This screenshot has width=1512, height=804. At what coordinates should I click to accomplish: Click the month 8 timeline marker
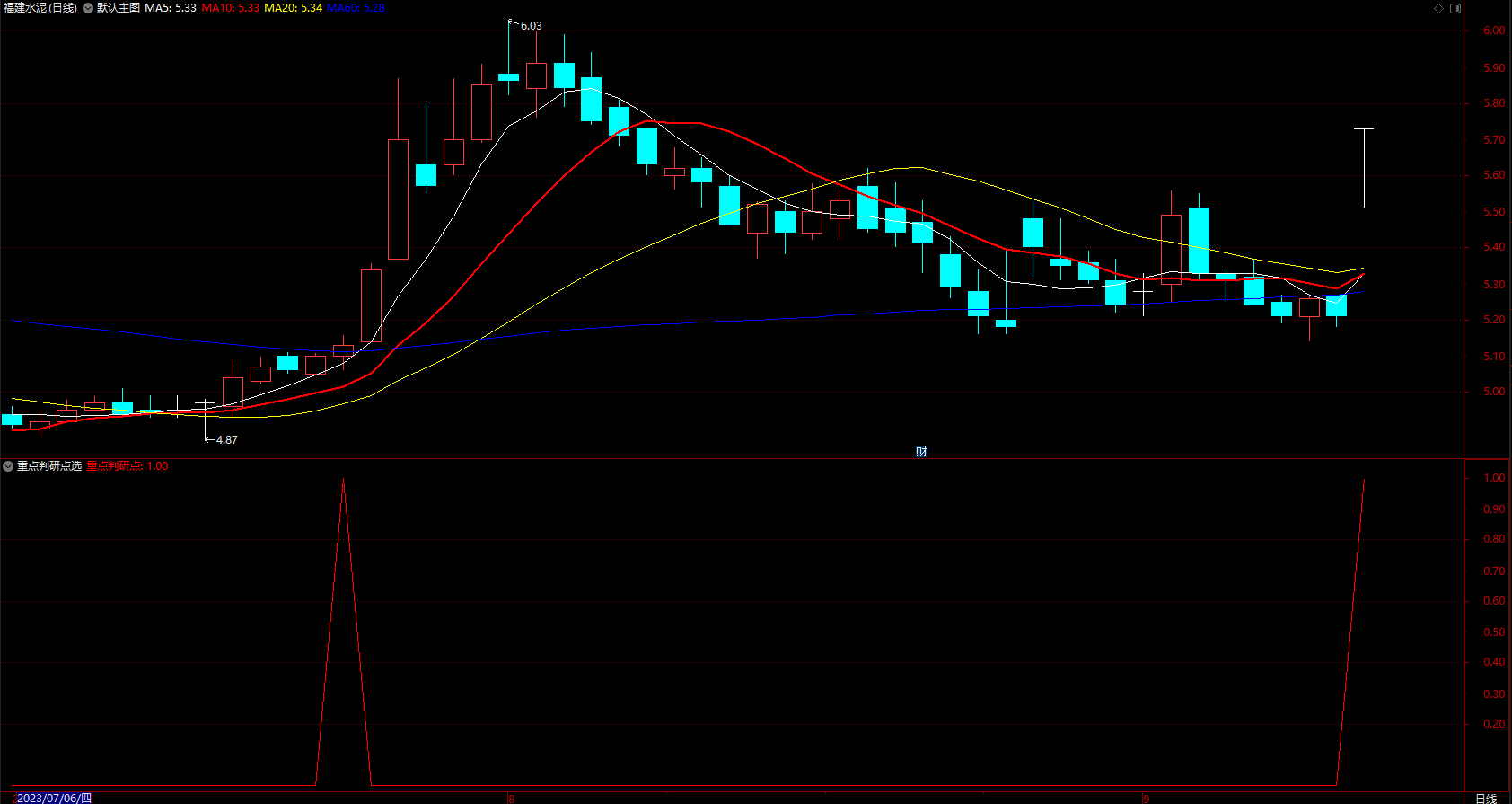coord(512,798)
